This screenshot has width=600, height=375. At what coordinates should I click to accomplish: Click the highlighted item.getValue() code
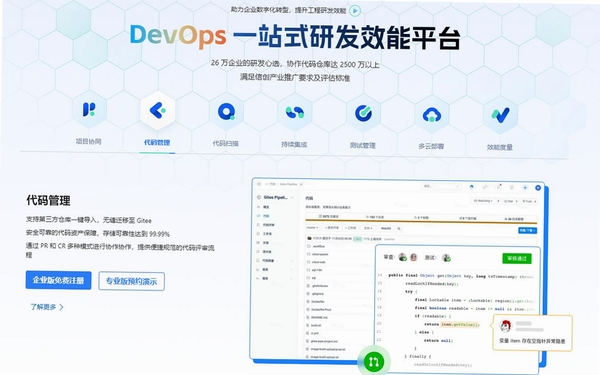460,324
